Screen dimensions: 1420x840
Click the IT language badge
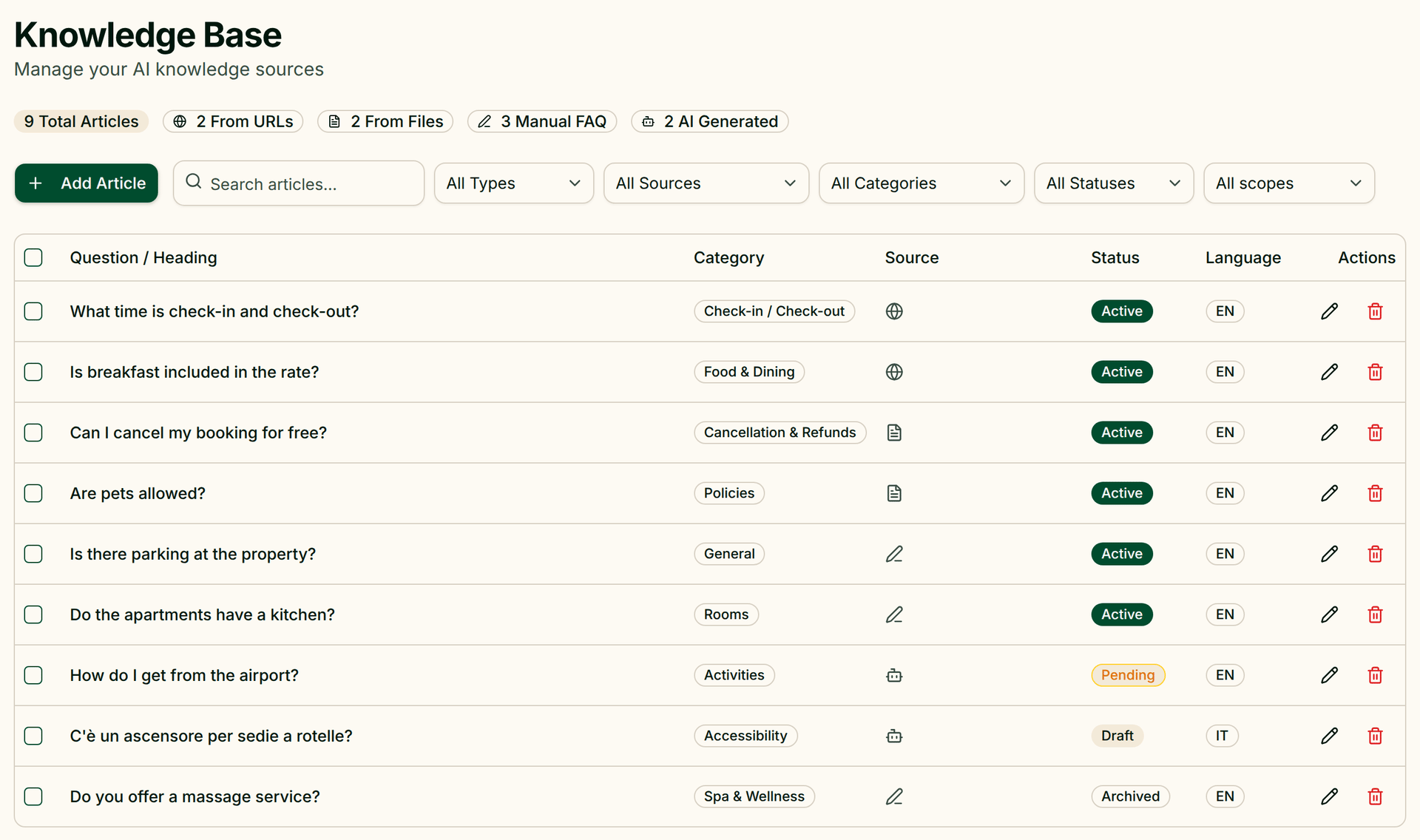(1222, 736)
